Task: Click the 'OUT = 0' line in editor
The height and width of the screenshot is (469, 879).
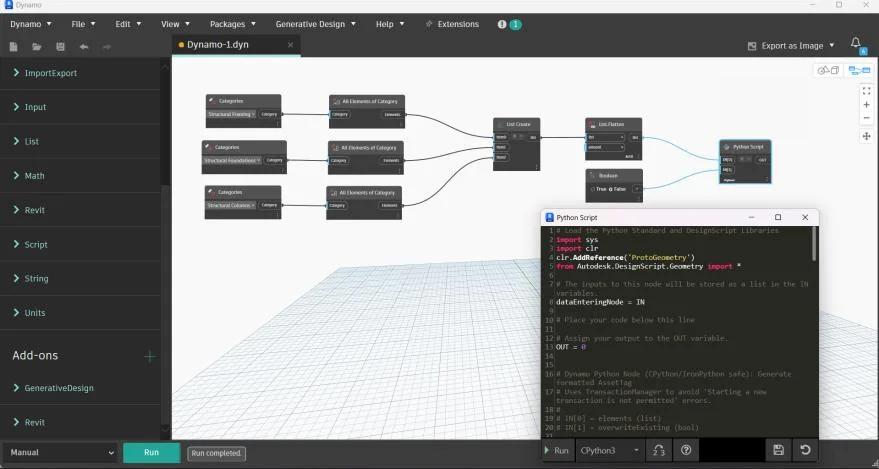Action: click(x=571, y=347)
